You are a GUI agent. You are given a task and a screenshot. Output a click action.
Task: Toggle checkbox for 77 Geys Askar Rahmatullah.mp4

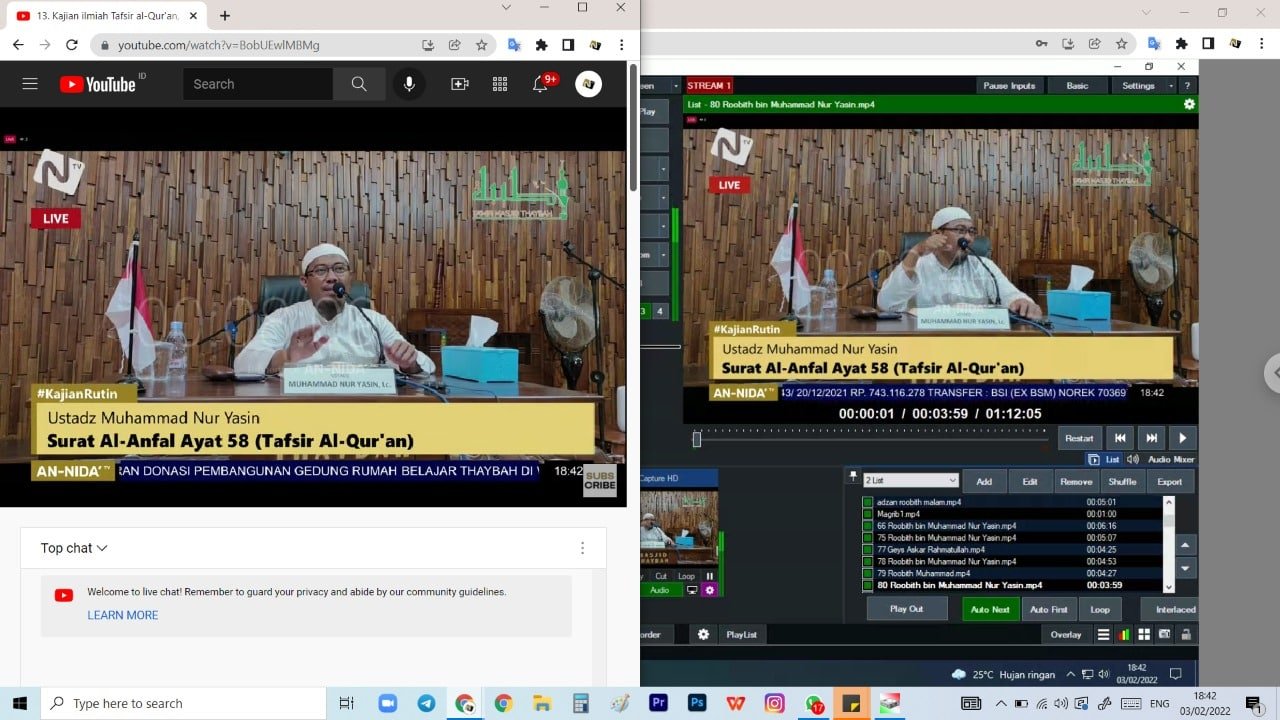click(x=868, y=550)
